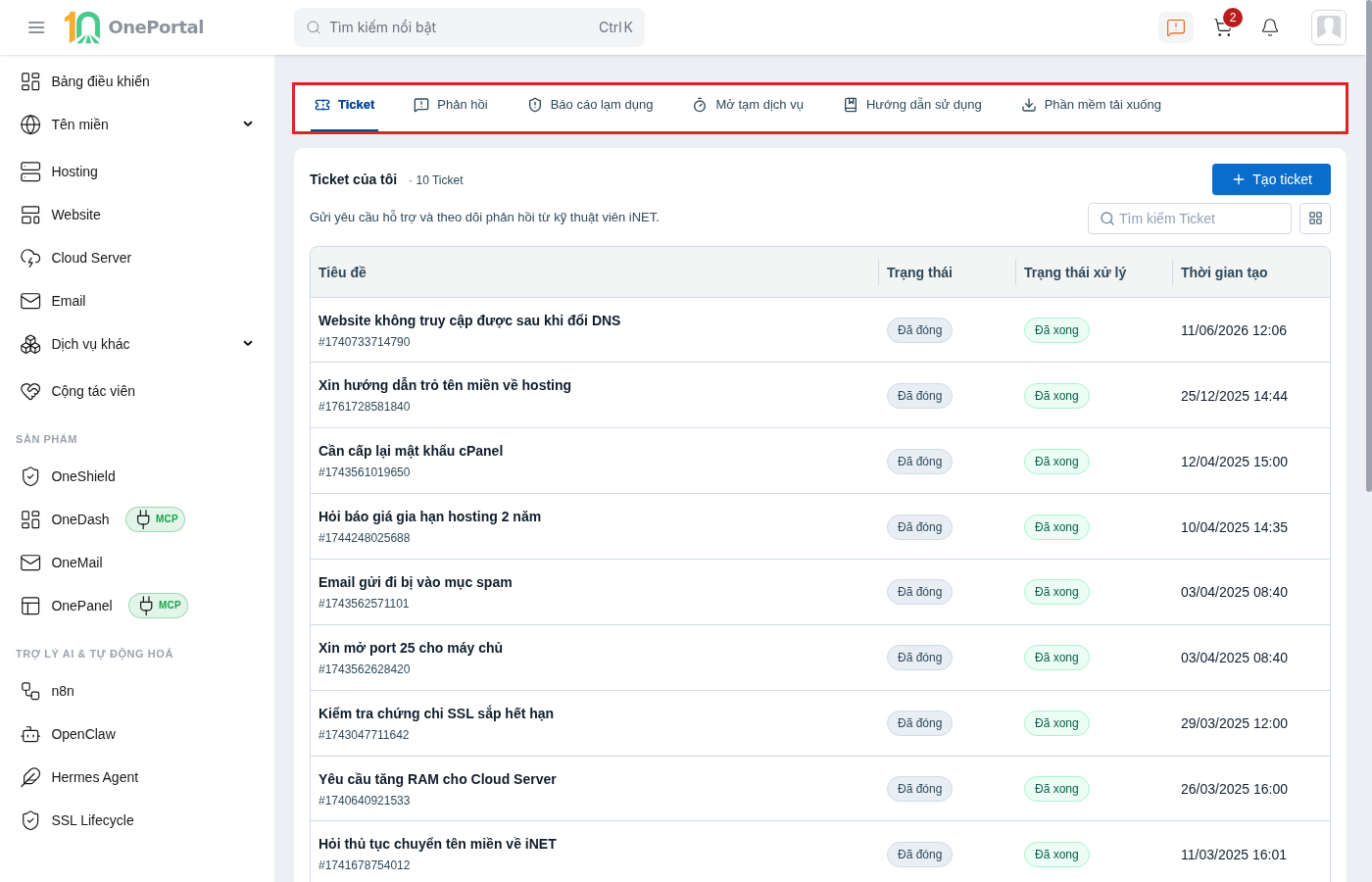
Task: Click the Hosting server icon
Action: pyautogui.click(x=30, y=171)
